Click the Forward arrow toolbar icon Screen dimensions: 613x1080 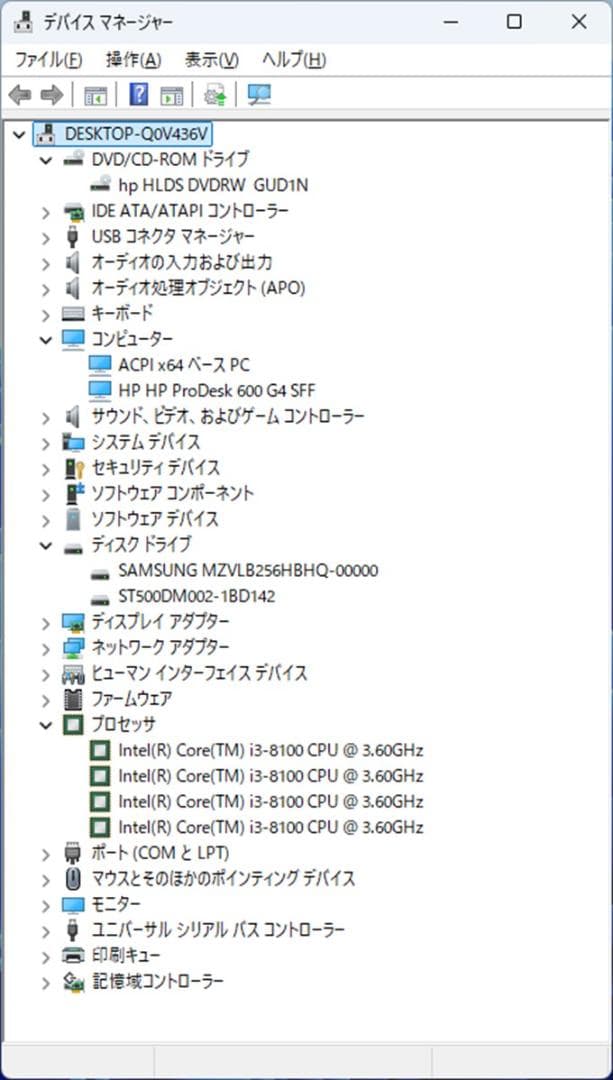52,95
